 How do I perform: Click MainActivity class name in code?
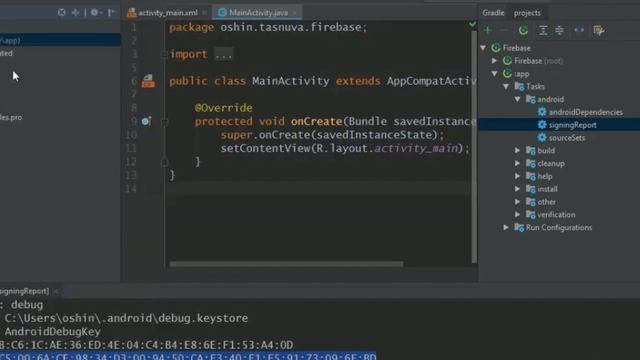(x=291, y=81)
